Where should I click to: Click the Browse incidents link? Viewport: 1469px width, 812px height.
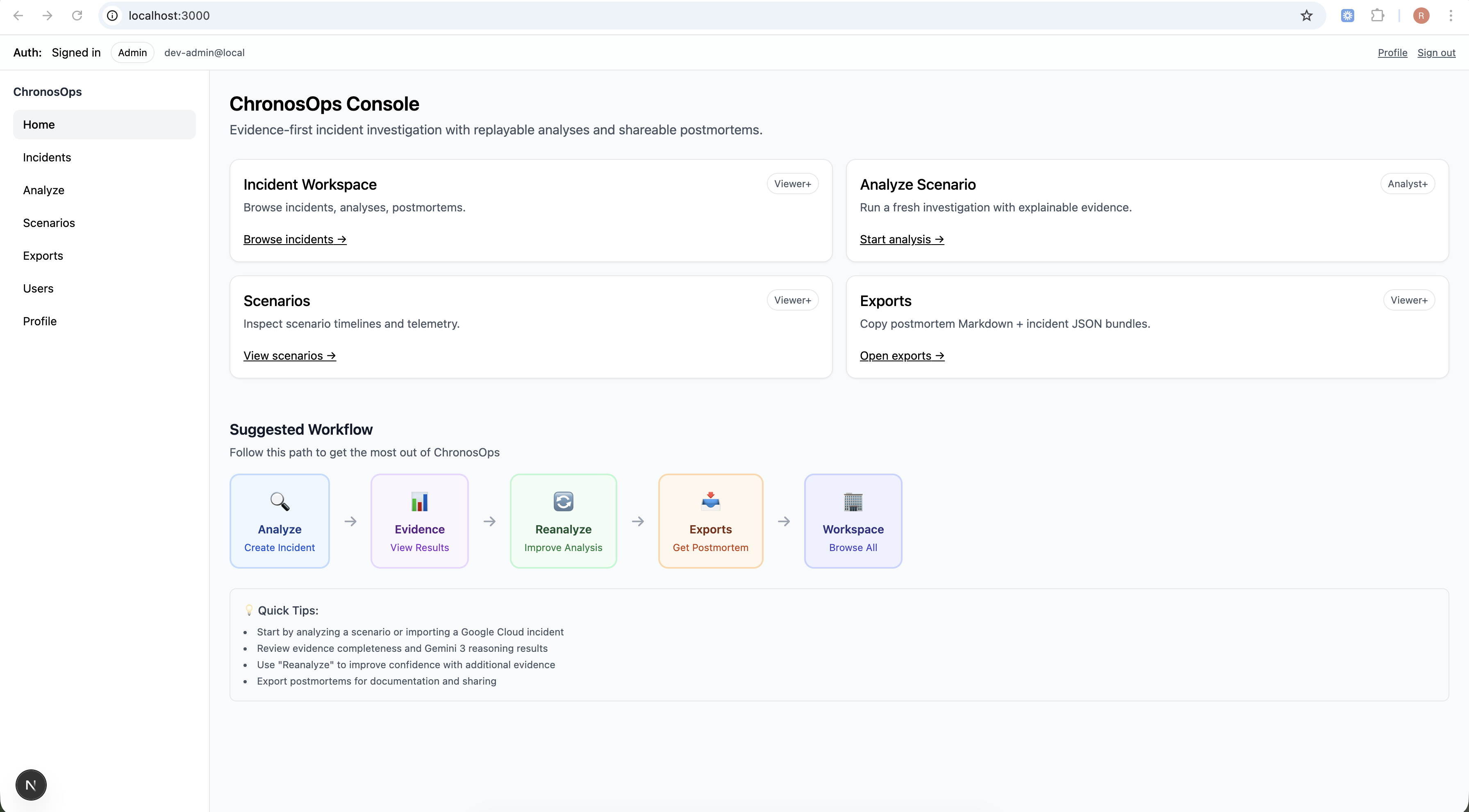tap(294, 239)
